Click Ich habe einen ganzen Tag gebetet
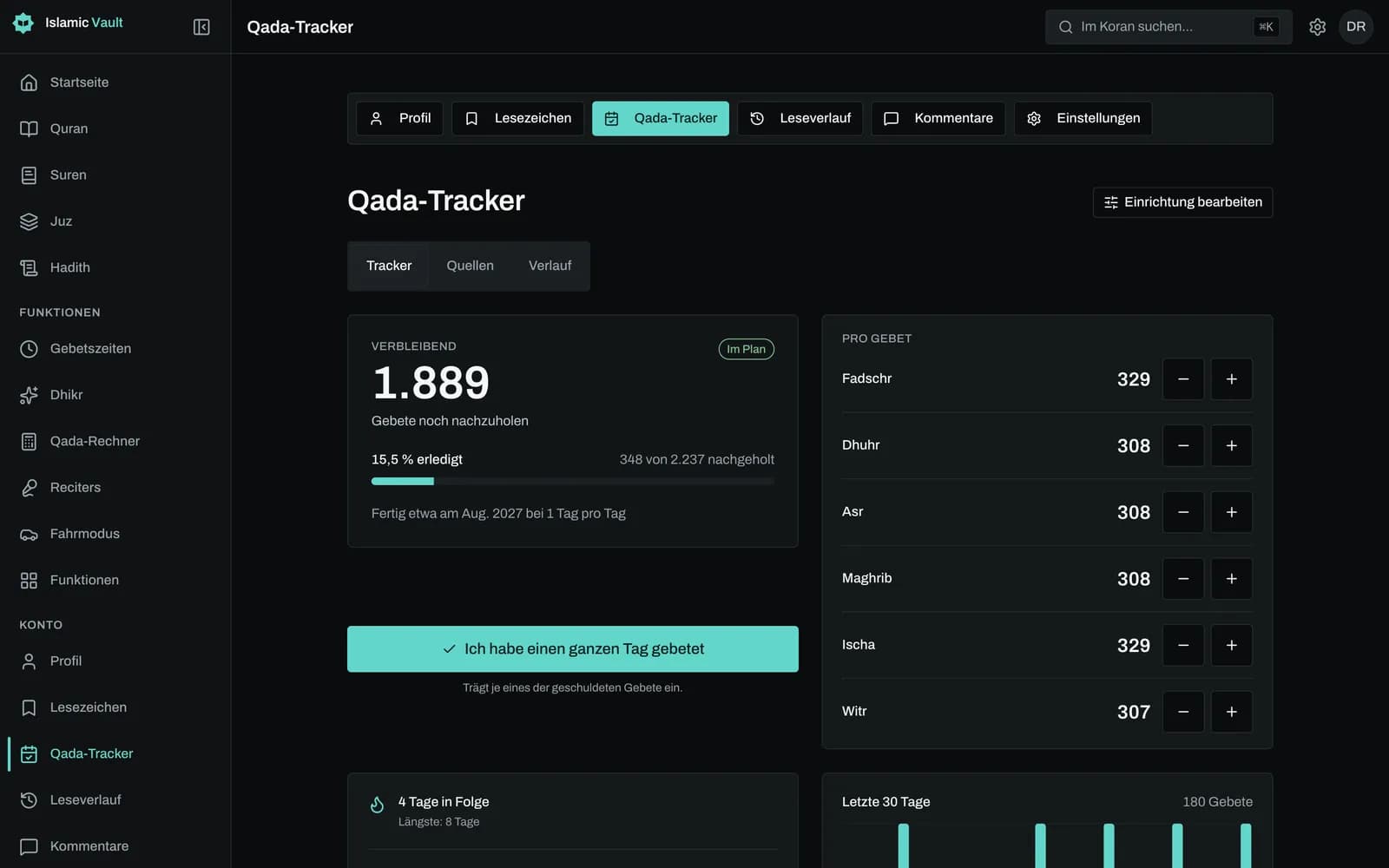 [573, 649]
